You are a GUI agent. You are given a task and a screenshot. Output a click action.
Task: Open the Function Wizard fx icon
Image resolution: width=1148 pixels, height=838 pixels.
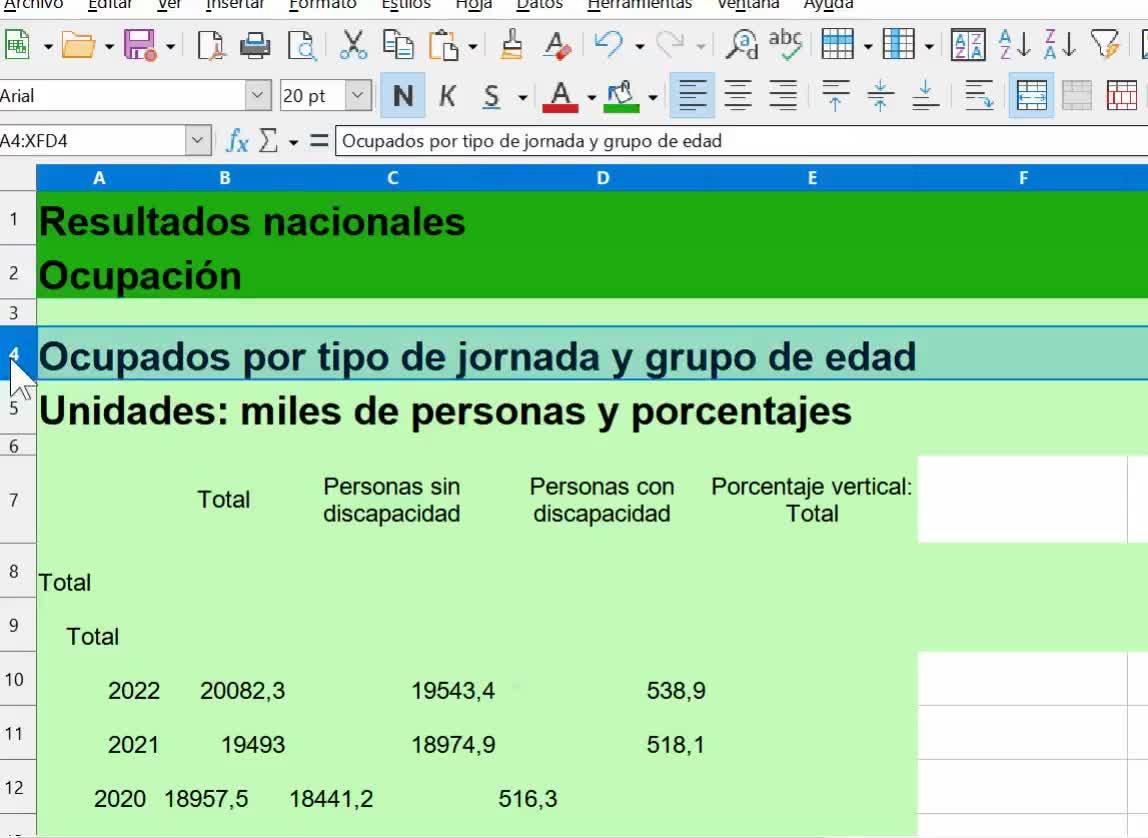[237, 141]
